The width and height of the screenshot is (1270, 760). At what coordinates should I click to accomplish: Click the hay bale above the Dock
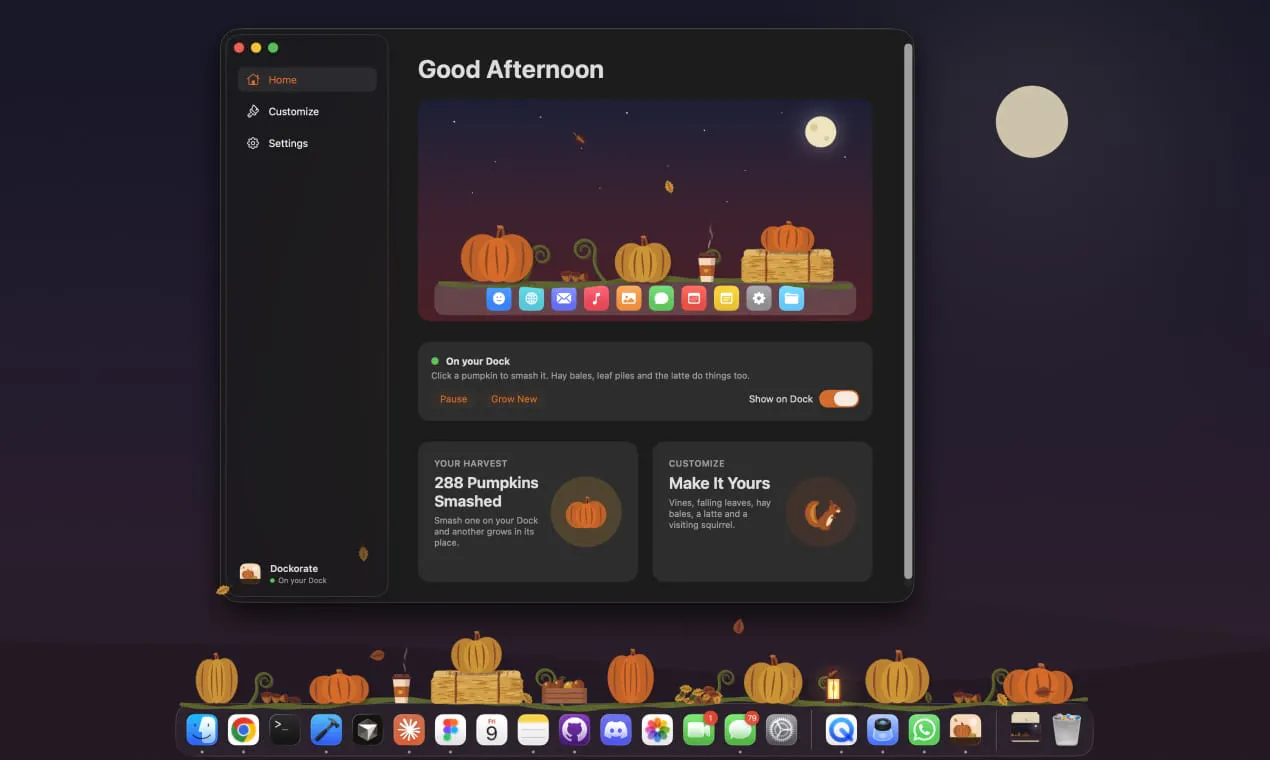pos(477,688)
